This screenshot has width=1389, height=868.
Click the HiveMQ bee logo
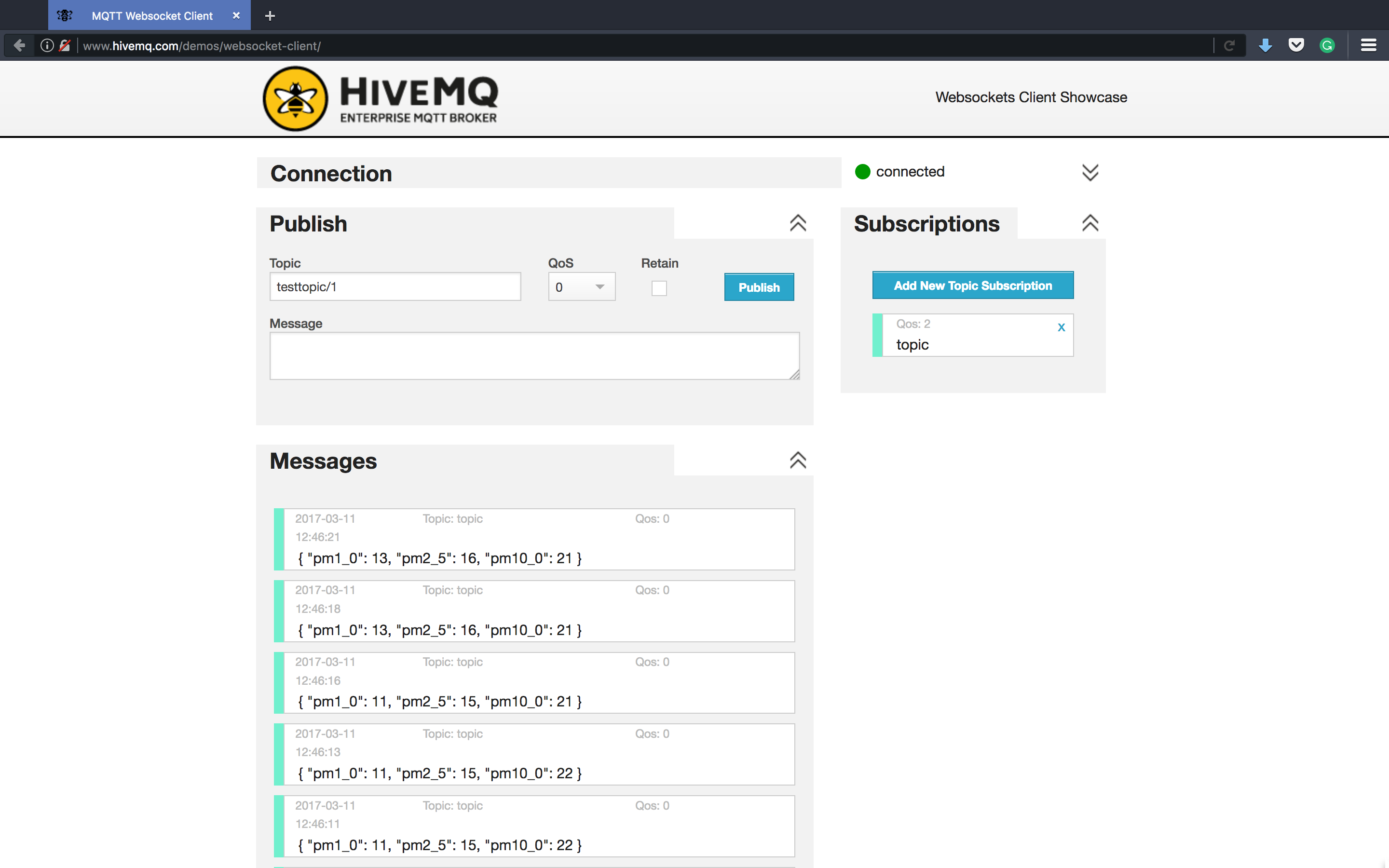pos(296,98)
